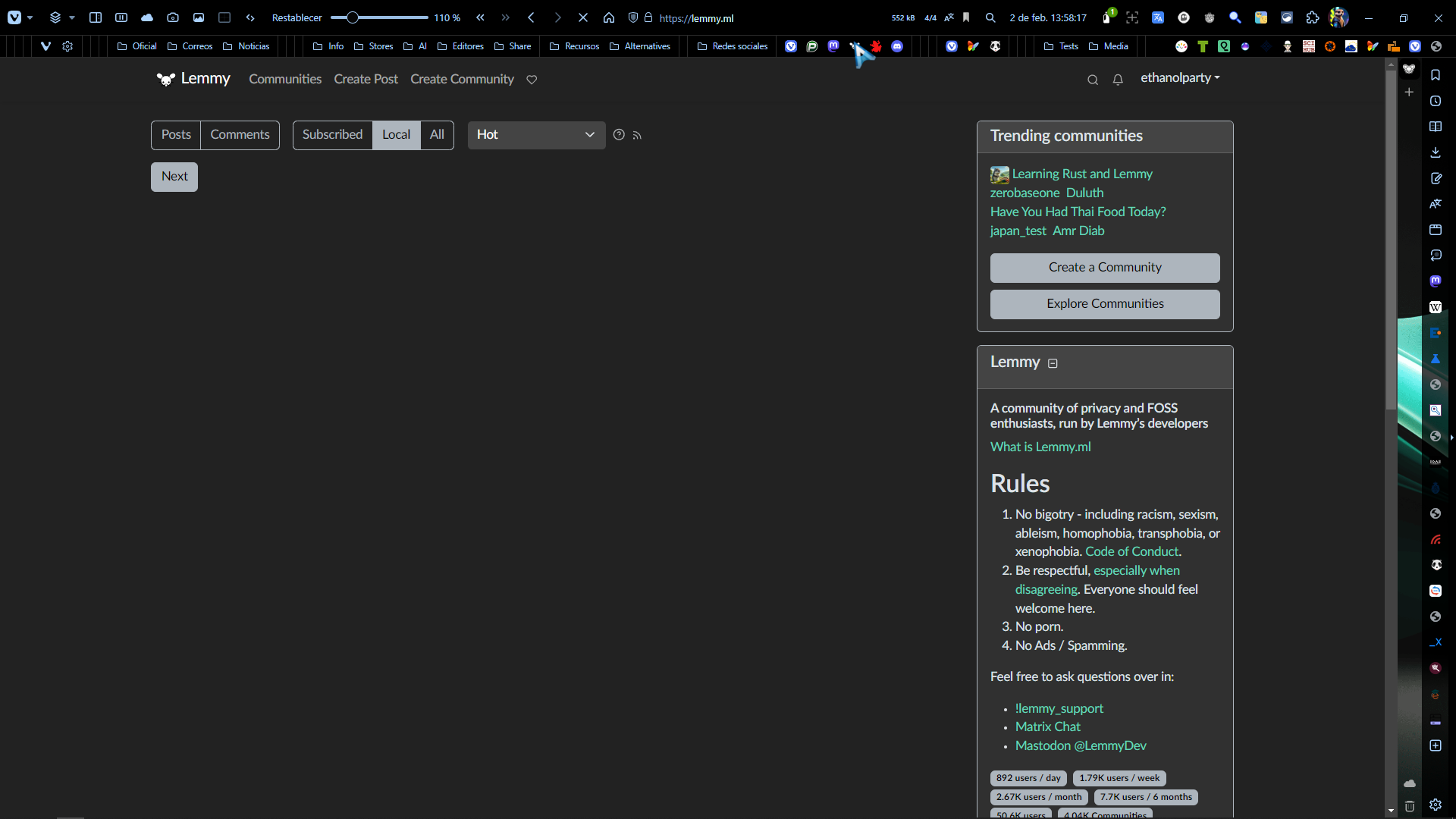This screenshot has width=1456, height=819.
Task: Bookmark this page via address bar
Action: click(966, 17)
